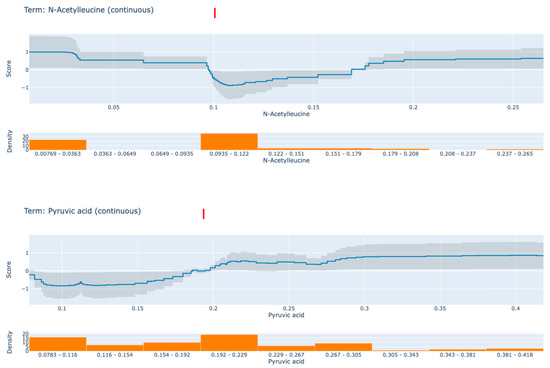Click the 0.4 tick on Pyruvic acid score plot
This screenshot has width=550, height=368.
click(516, 308)
